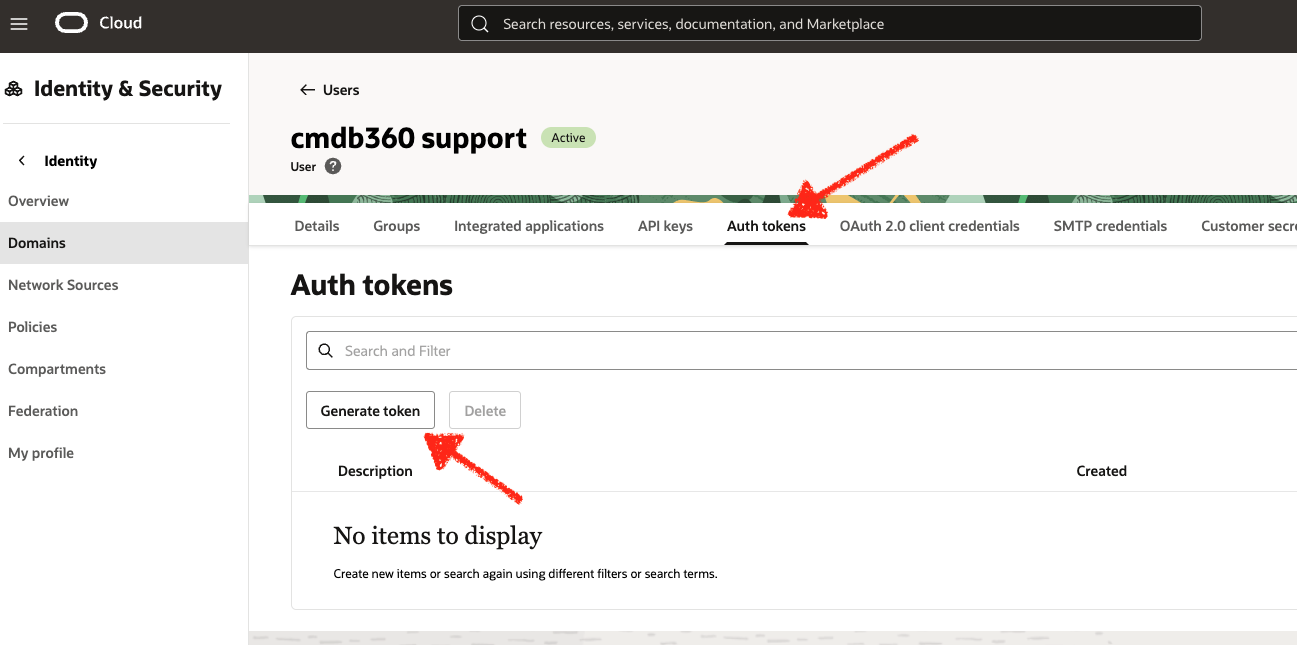
Task: Open Federation in the sidebar
Action: 43,411
